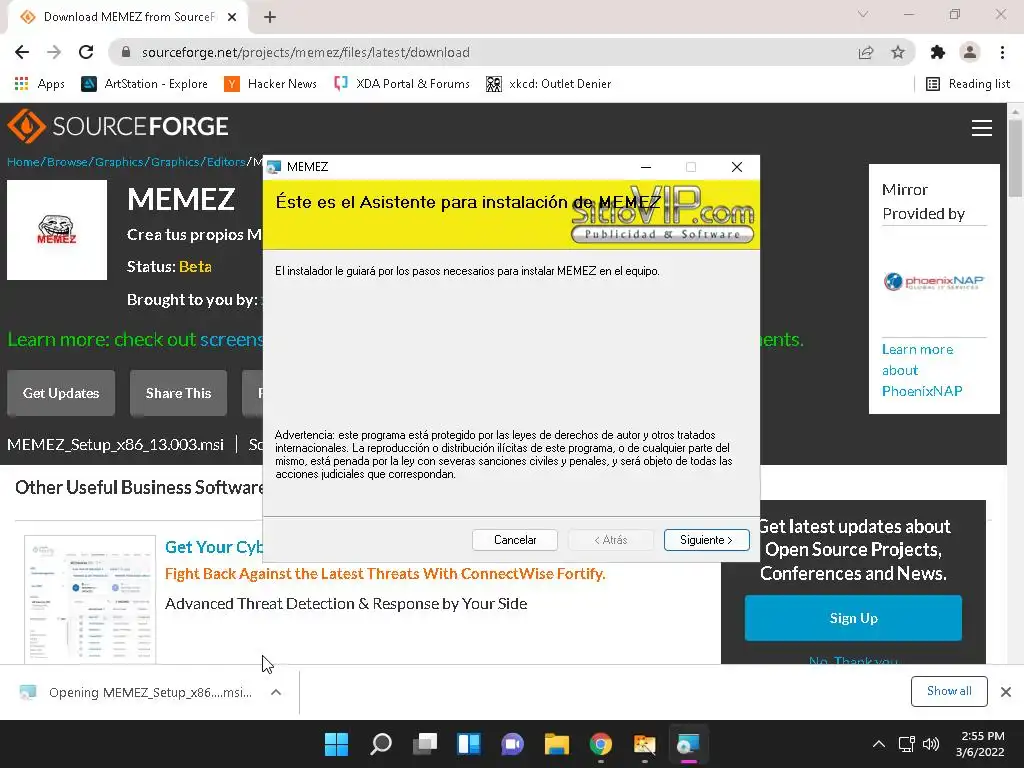Open File Explorer from the taskbar
1024x768 pixels.
point(556,744)
